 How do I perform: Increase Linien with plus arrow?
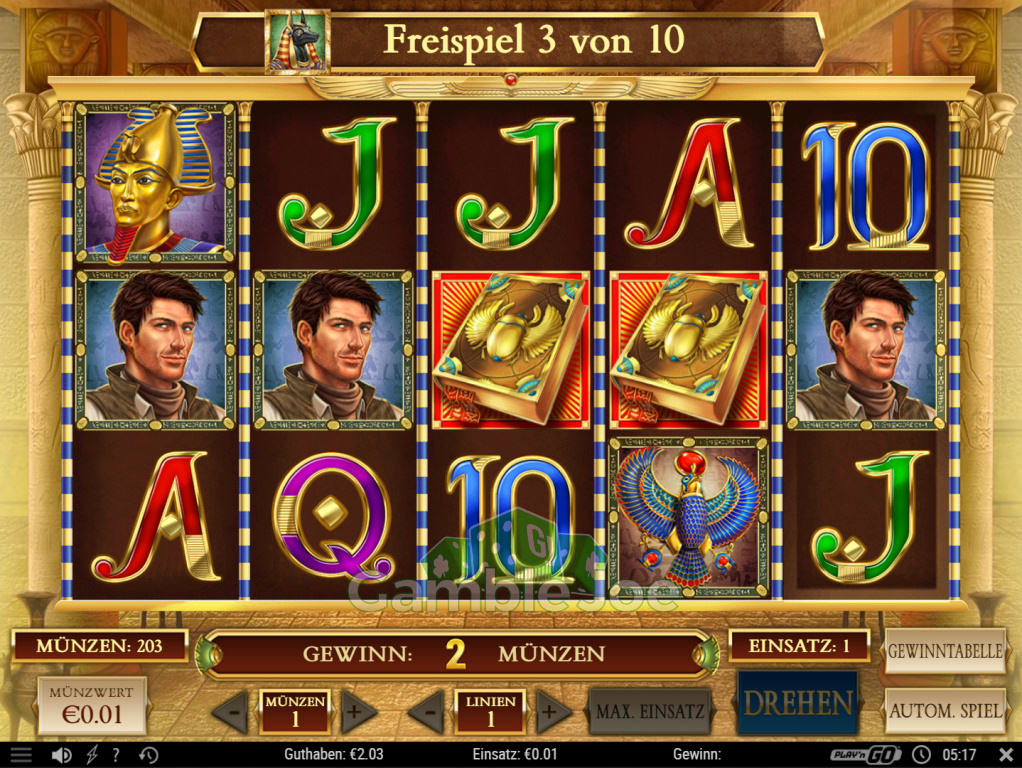click(553, 711)
